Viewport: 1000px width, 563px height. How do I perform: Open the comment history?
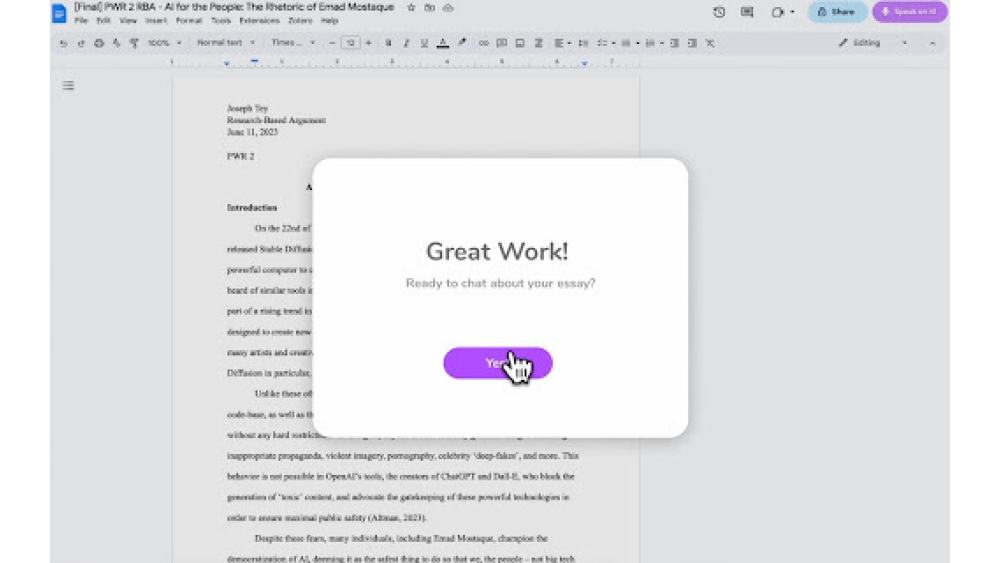[x=747, y=12]
